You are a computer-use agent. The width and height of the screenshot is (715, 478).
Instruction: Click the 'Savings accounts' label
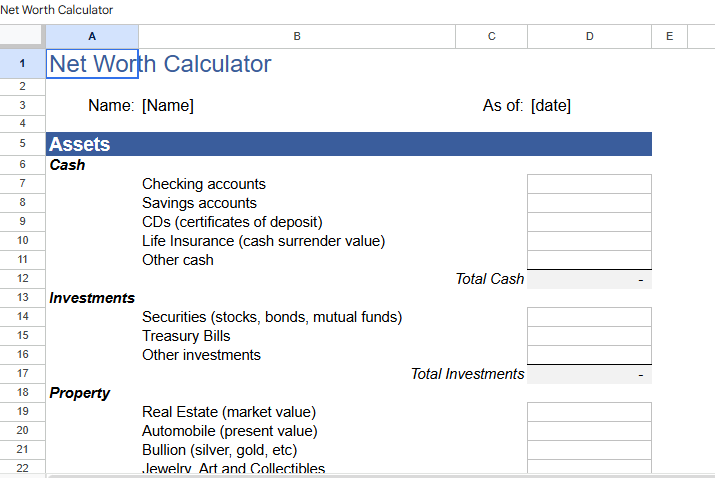tap(199, 203)
